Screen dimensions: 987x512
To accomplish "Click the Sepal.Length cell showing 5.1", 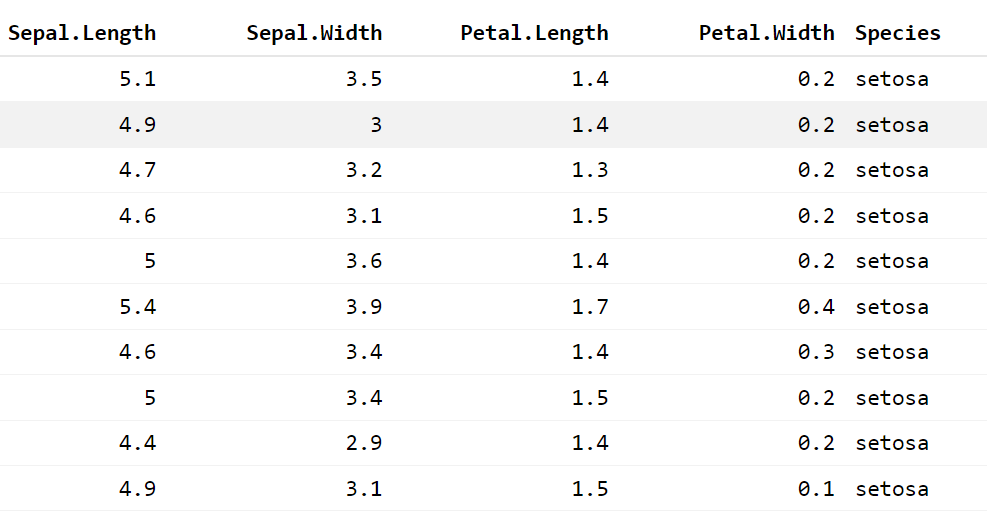I will pyautogui.click(x=137, y=79).
